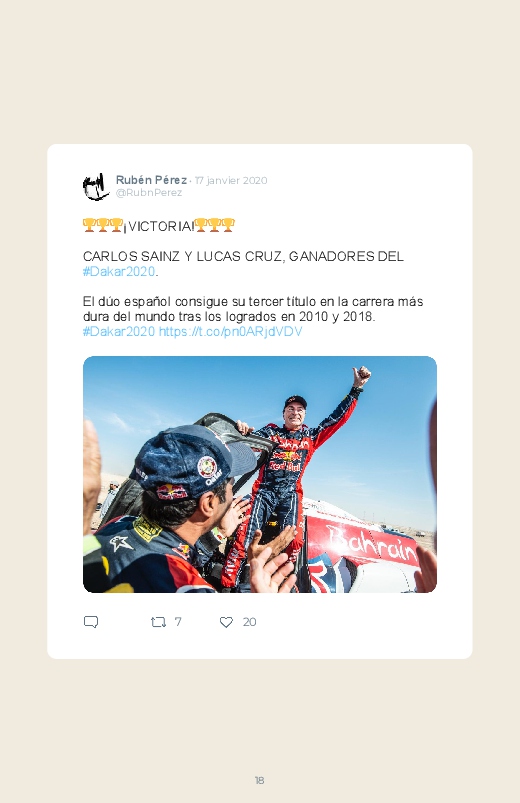This screenshot has height=803, width=520.
Task: Open #Dakar2020 hashtag after GANADORES DEL
Action: (x=119, y=271)
